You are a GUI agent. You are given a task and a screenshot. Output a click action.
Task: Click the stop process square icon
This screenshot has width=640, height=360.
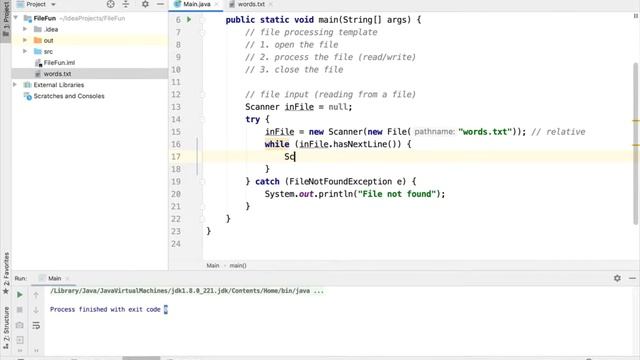(20, 310)
